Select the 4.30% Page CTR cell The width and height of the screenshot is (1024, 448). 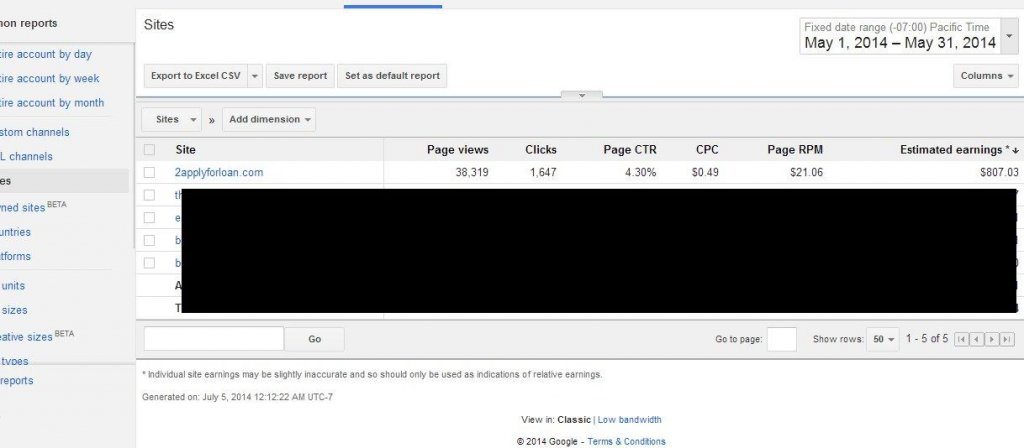[641, 172]
